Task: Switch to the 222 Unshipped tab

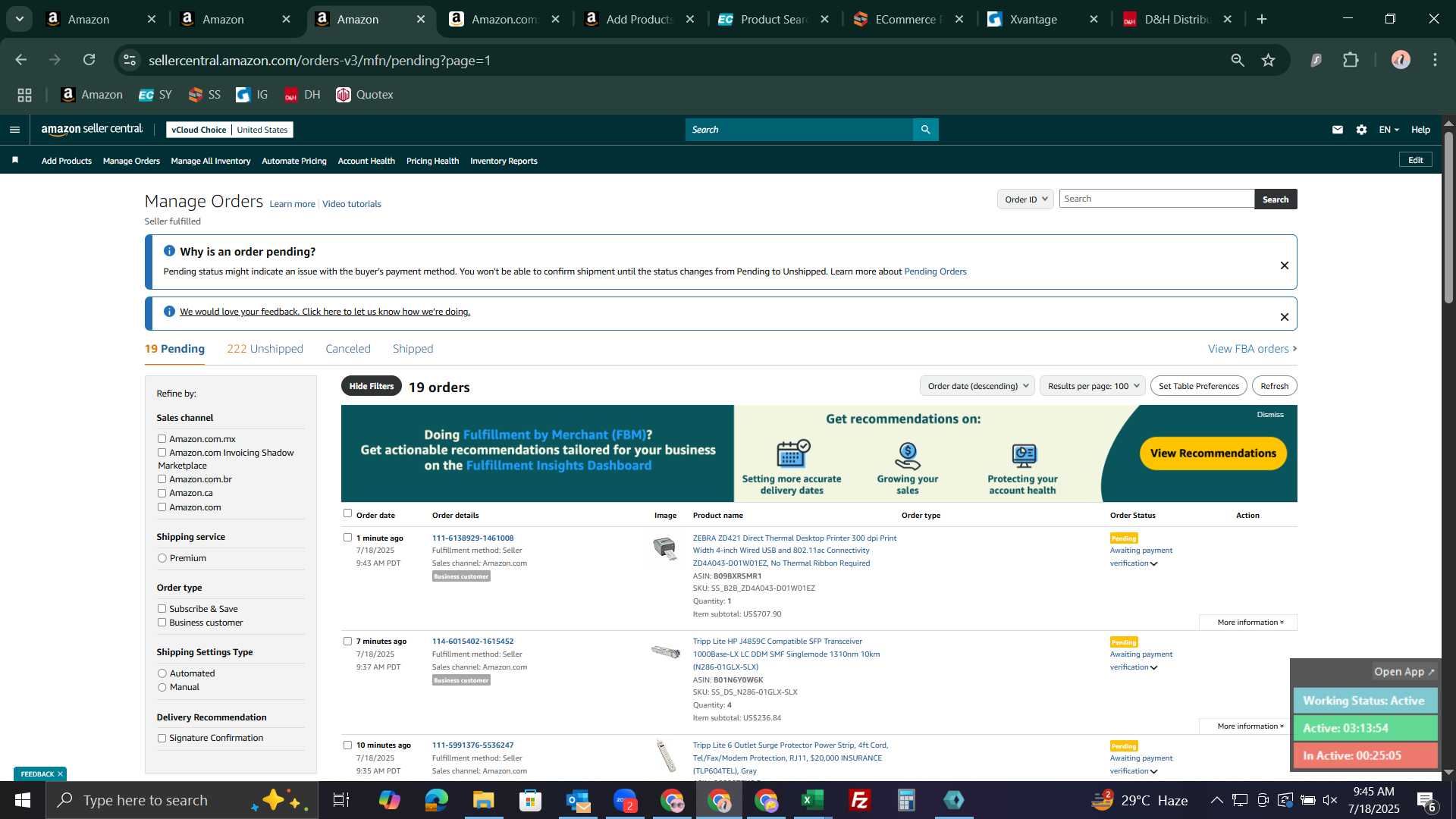Action: (x=265, y=349)
